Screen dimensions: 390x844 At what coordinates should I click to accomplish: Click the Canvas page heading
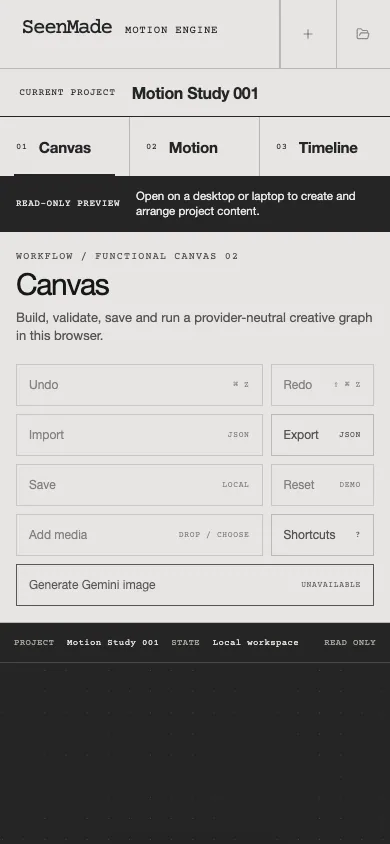(62, 285)
